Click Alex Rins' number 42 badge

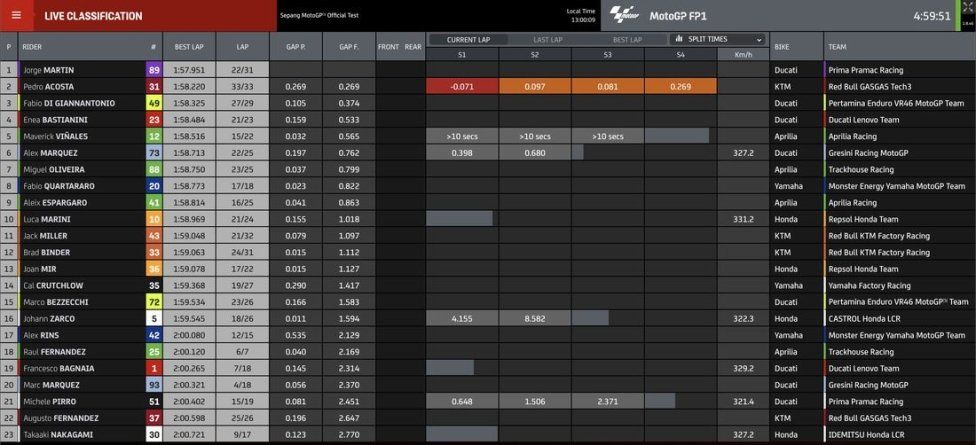[x=154, y=335]
